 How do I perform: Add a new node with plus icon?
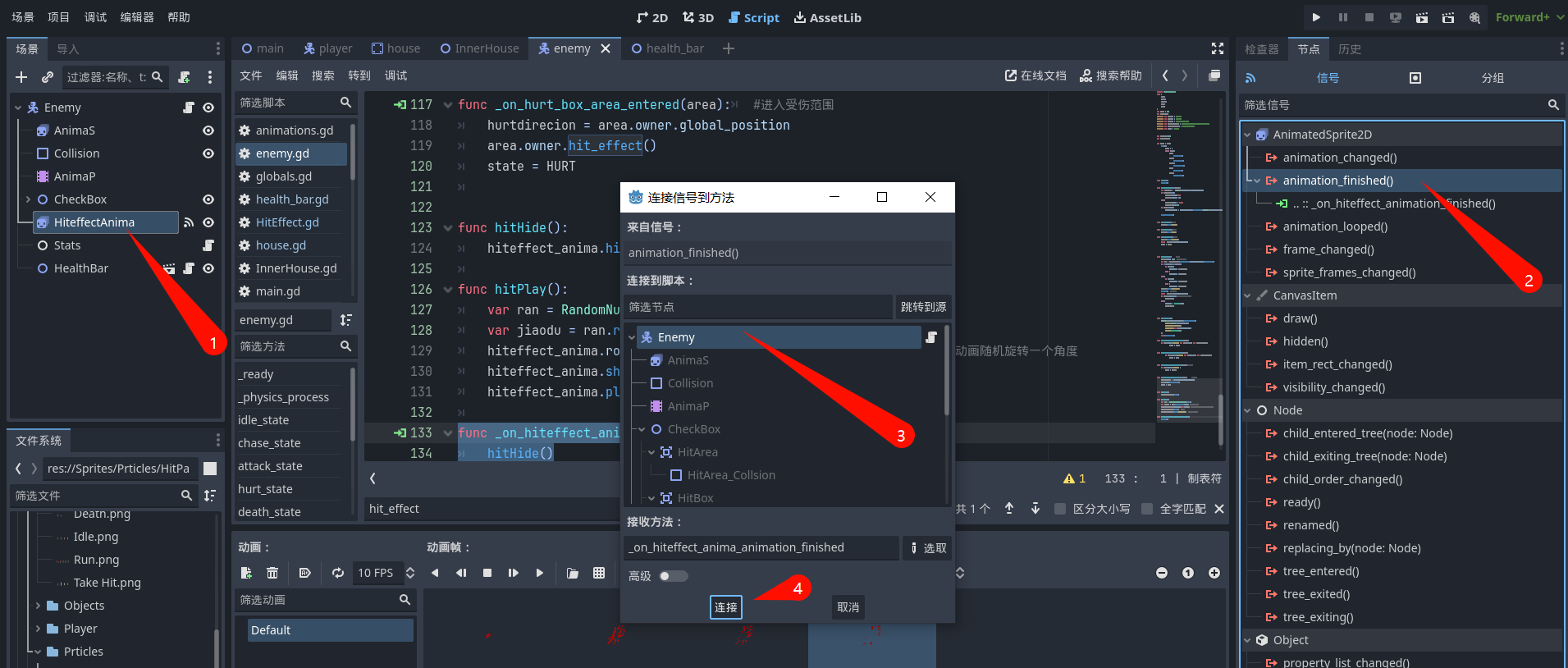click(21, 77)
